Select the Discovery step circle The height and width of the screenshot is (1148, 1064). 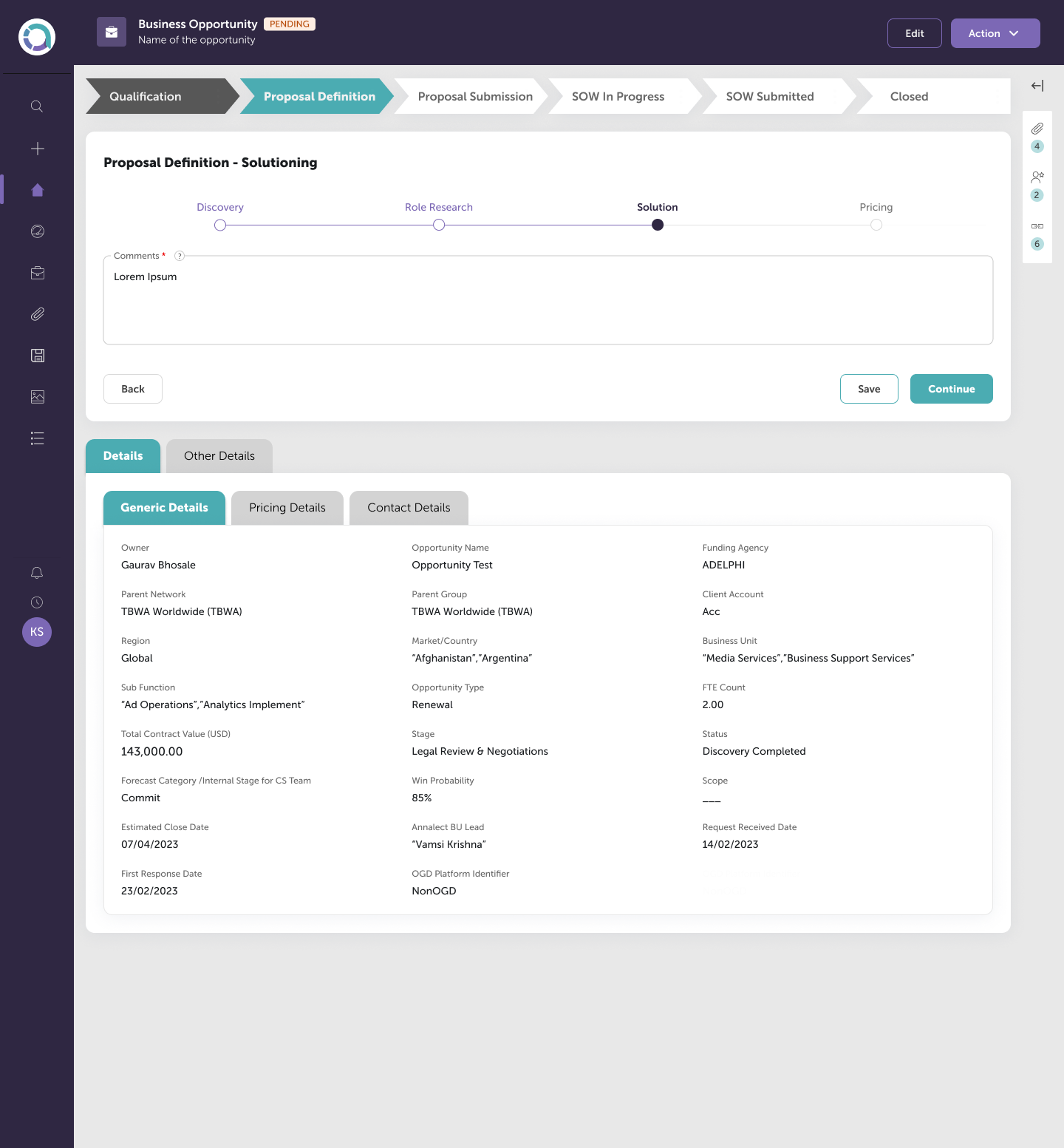220,225
